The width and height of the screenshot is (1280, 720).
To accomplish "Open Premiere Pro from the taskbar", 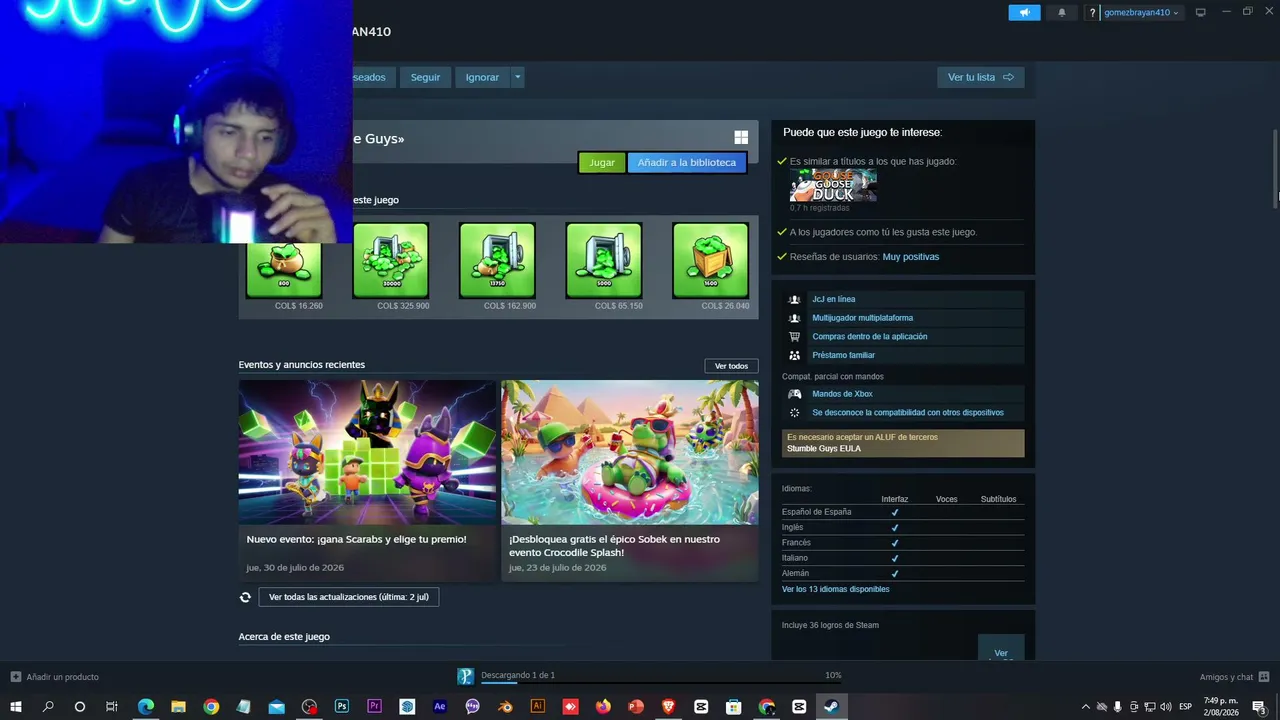I will click(375, 706).
